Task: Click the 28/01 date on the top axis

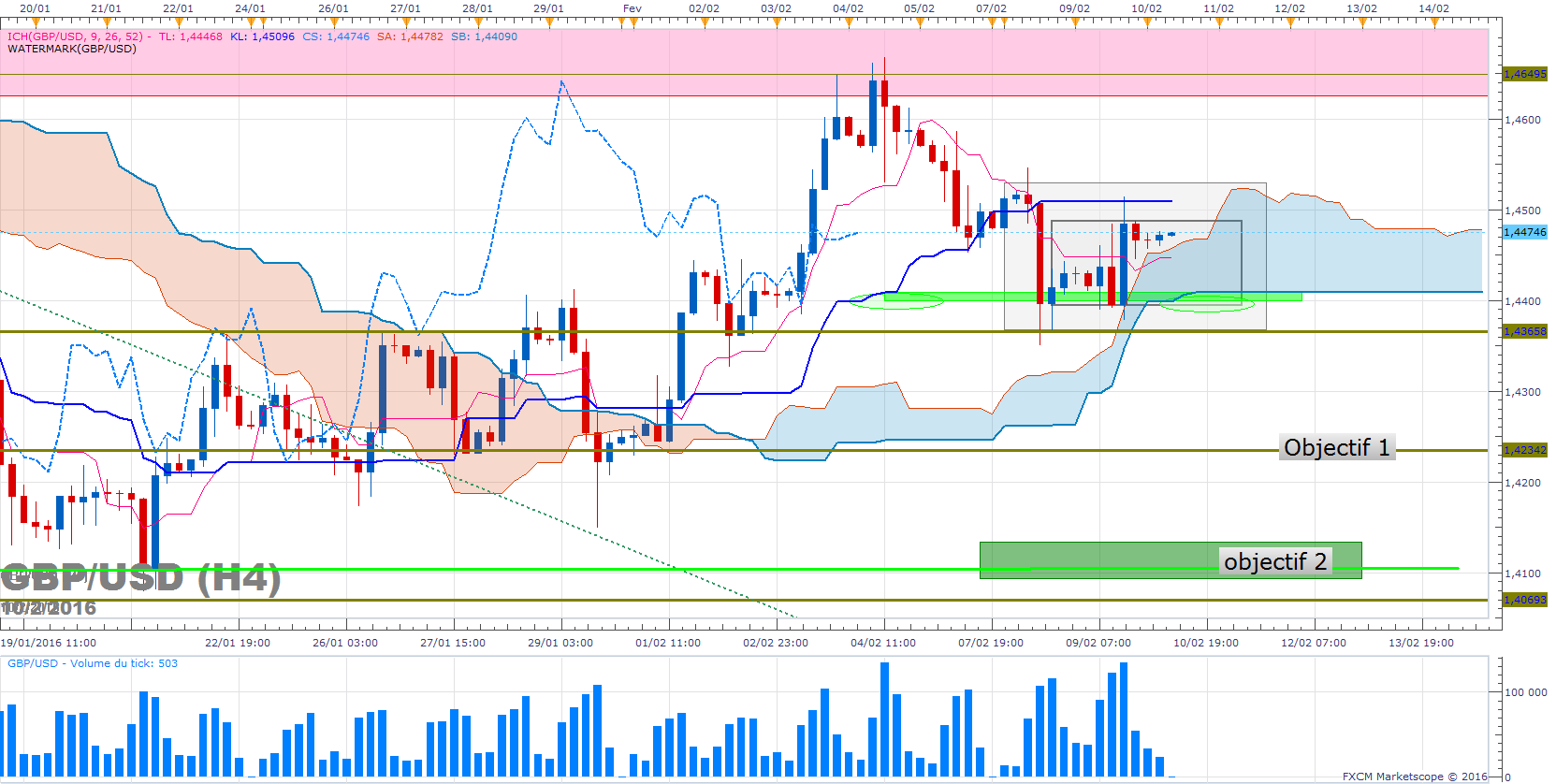Action: click(x=477, y=8)
